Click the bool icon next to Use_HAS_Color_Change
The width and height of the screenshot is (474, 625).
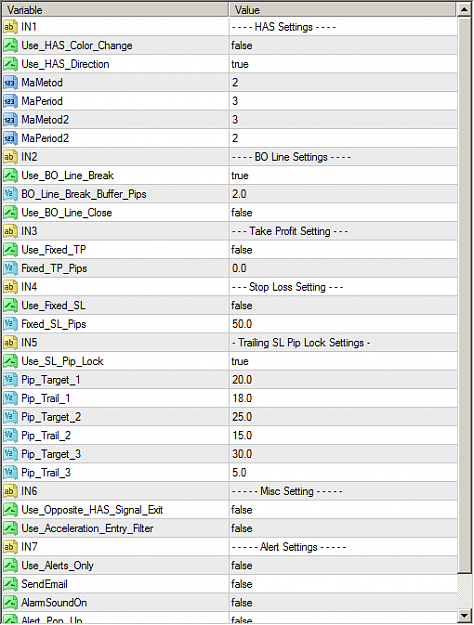[10, 45]
